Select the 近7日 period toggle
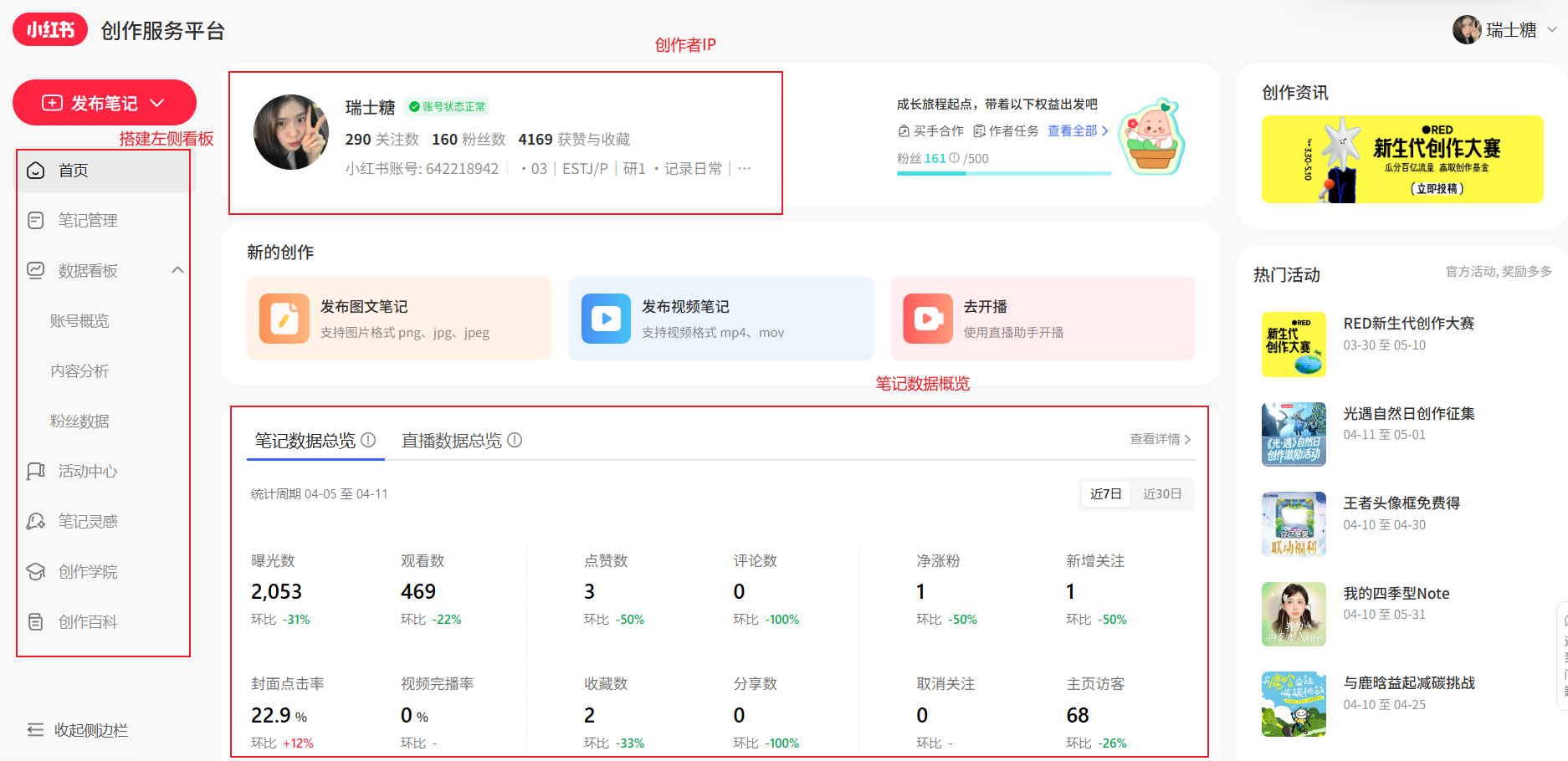Viewport: 1568px width, 761px height. [1106, 494]
